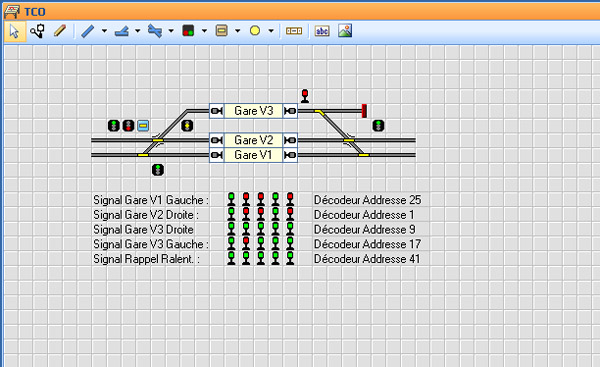Click the pencil edit tool
Viewport: 600px width, 367px height.
(x=60, y=31)
